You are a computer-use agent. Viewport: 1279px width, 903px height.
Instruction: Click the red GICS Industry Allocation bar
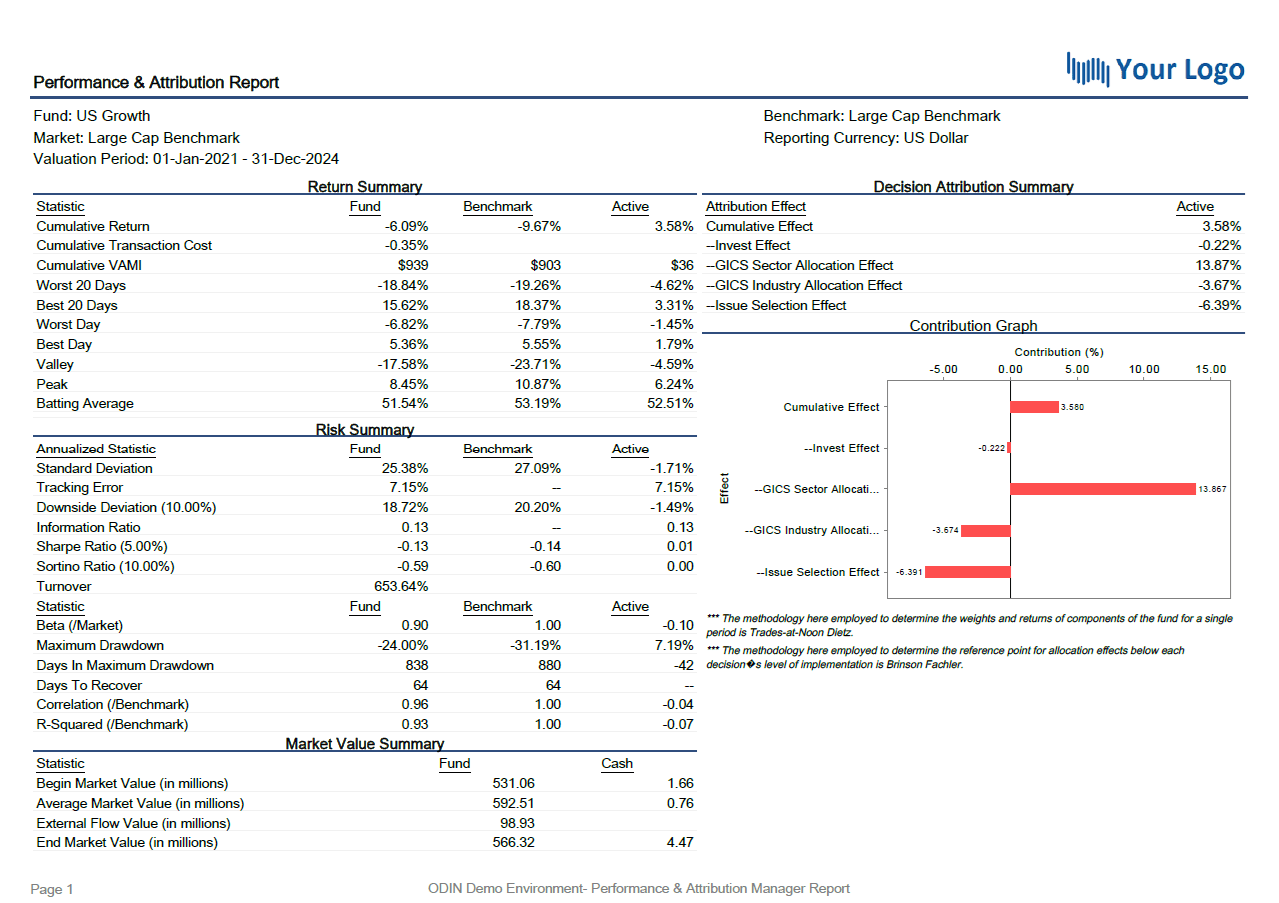(985, 531)
